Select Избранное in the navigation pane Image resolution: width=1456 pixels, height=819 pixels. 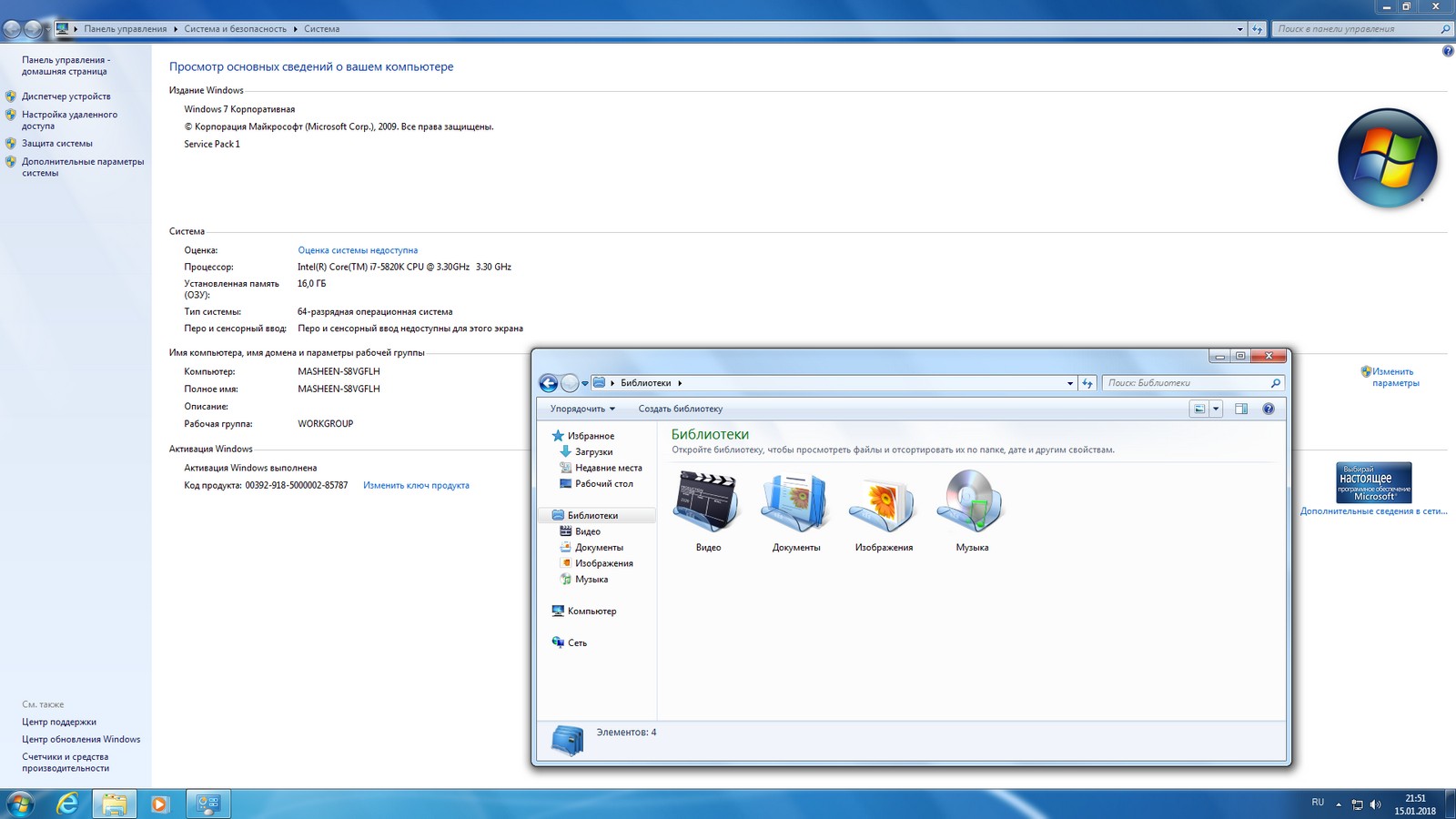coord(591,436)
